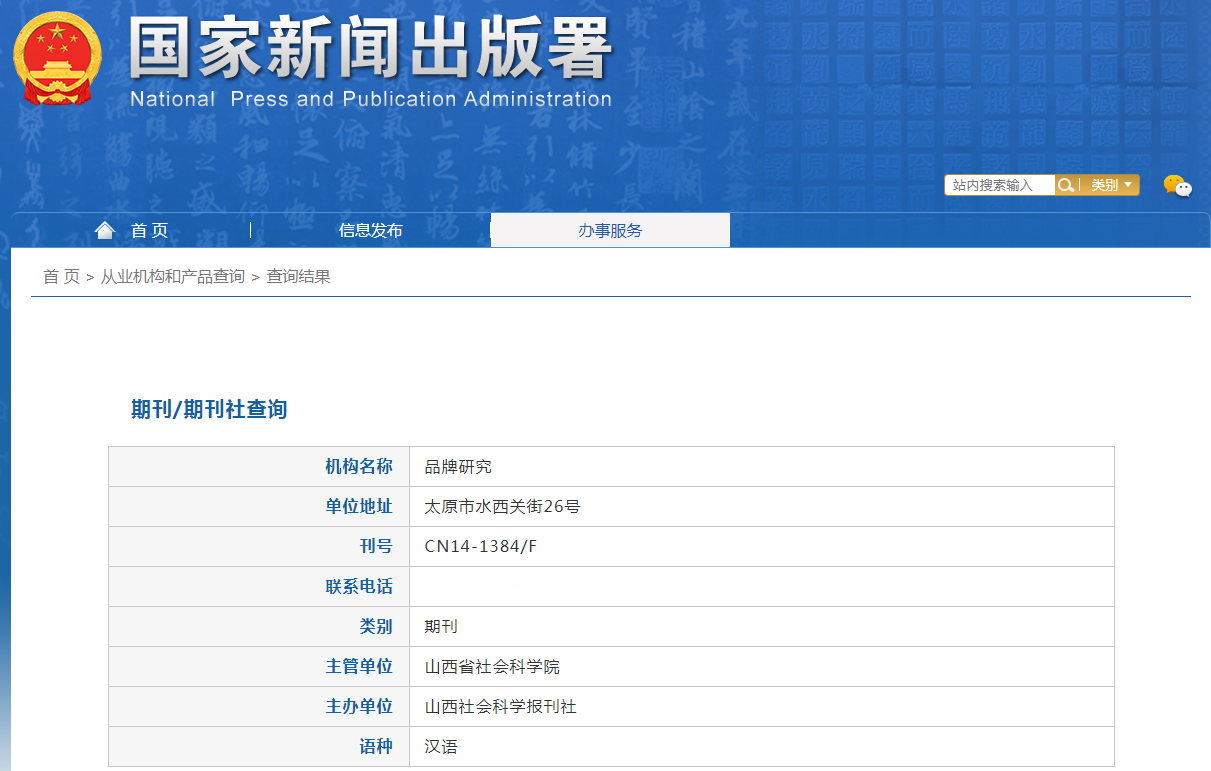
Task: Click the 山西社会科学报刊社 sponsor cell
Action: pyautogui.click(x=500, y=707)
